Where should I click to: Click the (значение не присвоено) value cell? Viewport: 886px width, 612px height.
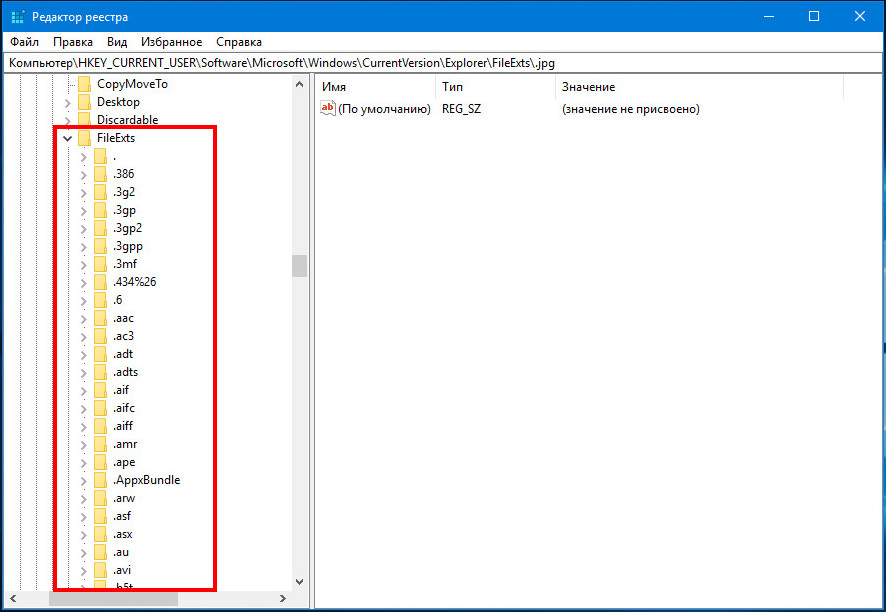pyautogui.click(x=631, y=108)
